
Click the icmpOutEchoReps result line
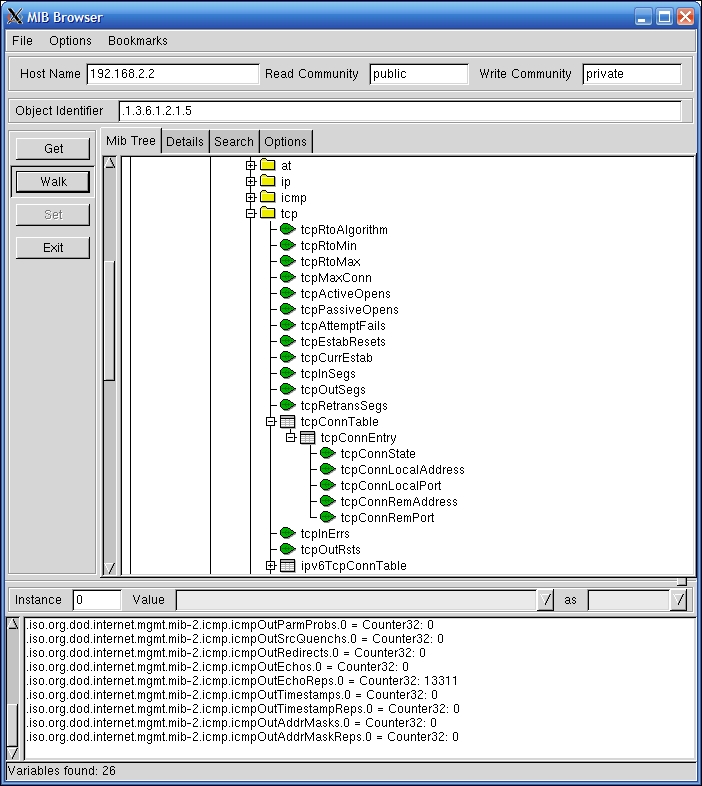point(242,681)
